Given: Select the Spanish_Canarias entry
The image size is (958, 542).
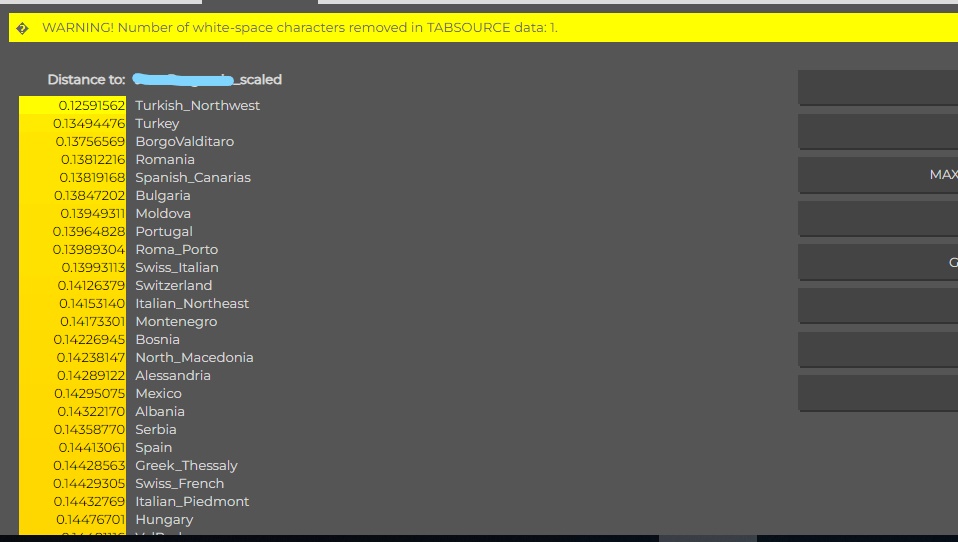Looking at the screenshot, I should pos(193,177).
